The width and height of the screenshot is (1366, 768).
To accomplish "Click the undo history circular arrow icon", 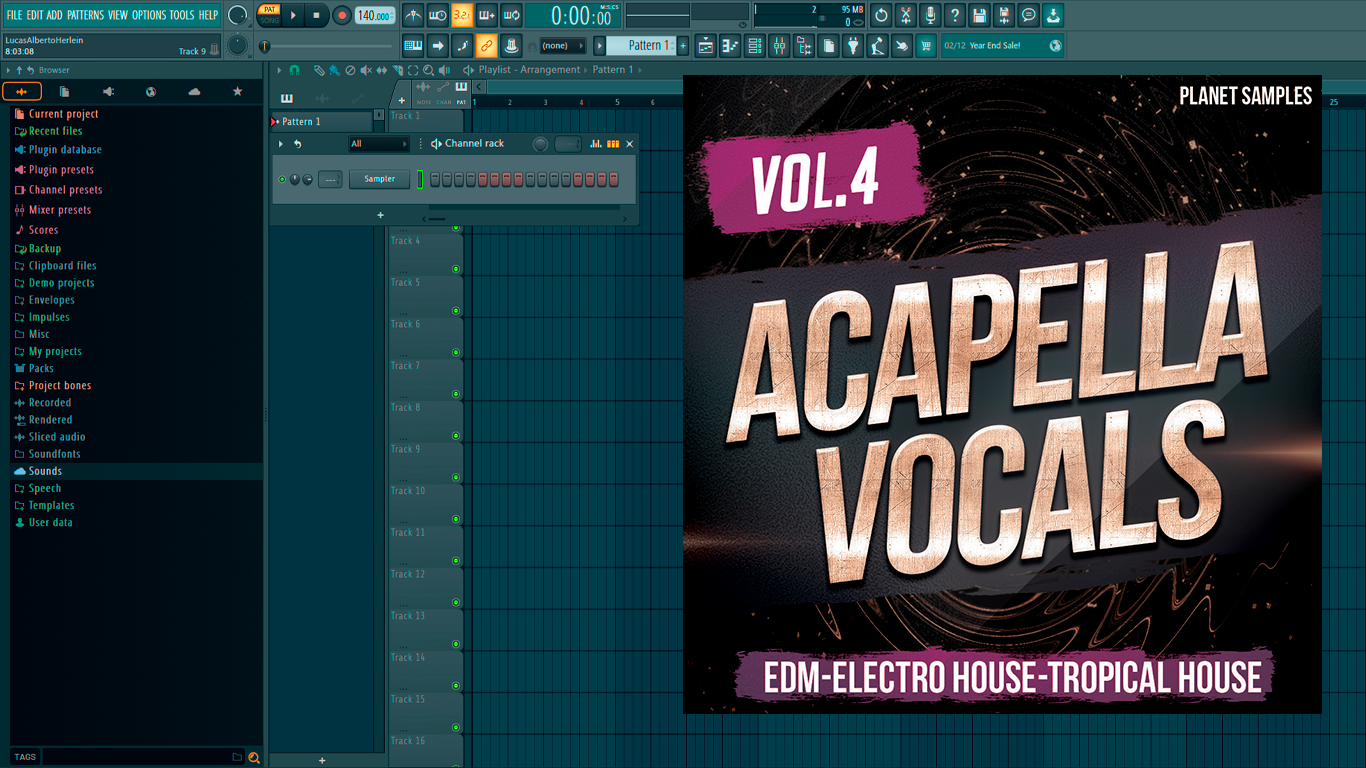I will pos(881,15).
